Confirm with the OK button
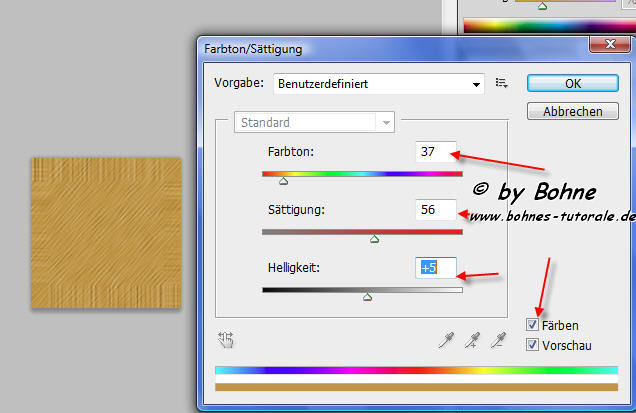 pos(571,83)
